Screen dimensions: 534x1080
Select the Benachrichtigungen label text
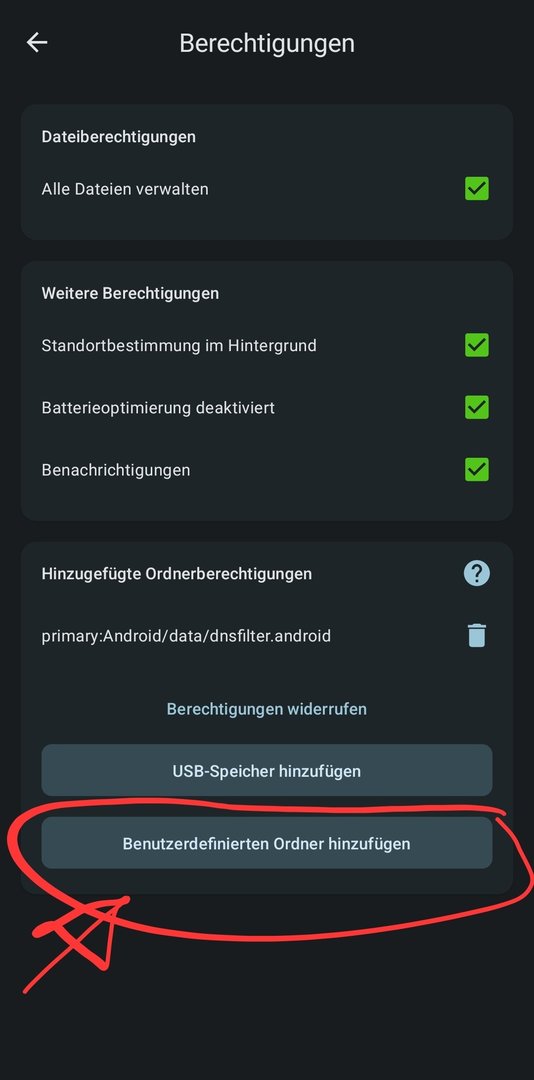[116, 470]
